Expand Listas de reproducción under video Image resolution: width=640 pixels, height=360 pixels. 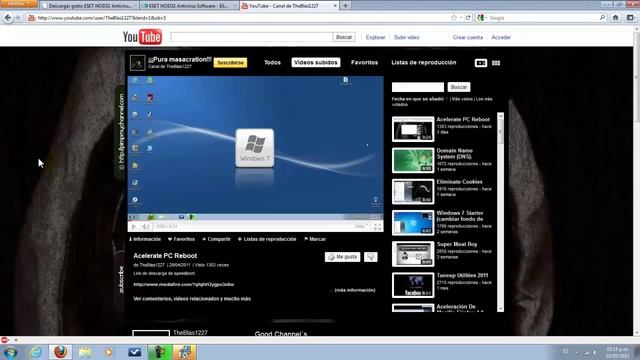[267, 239]
